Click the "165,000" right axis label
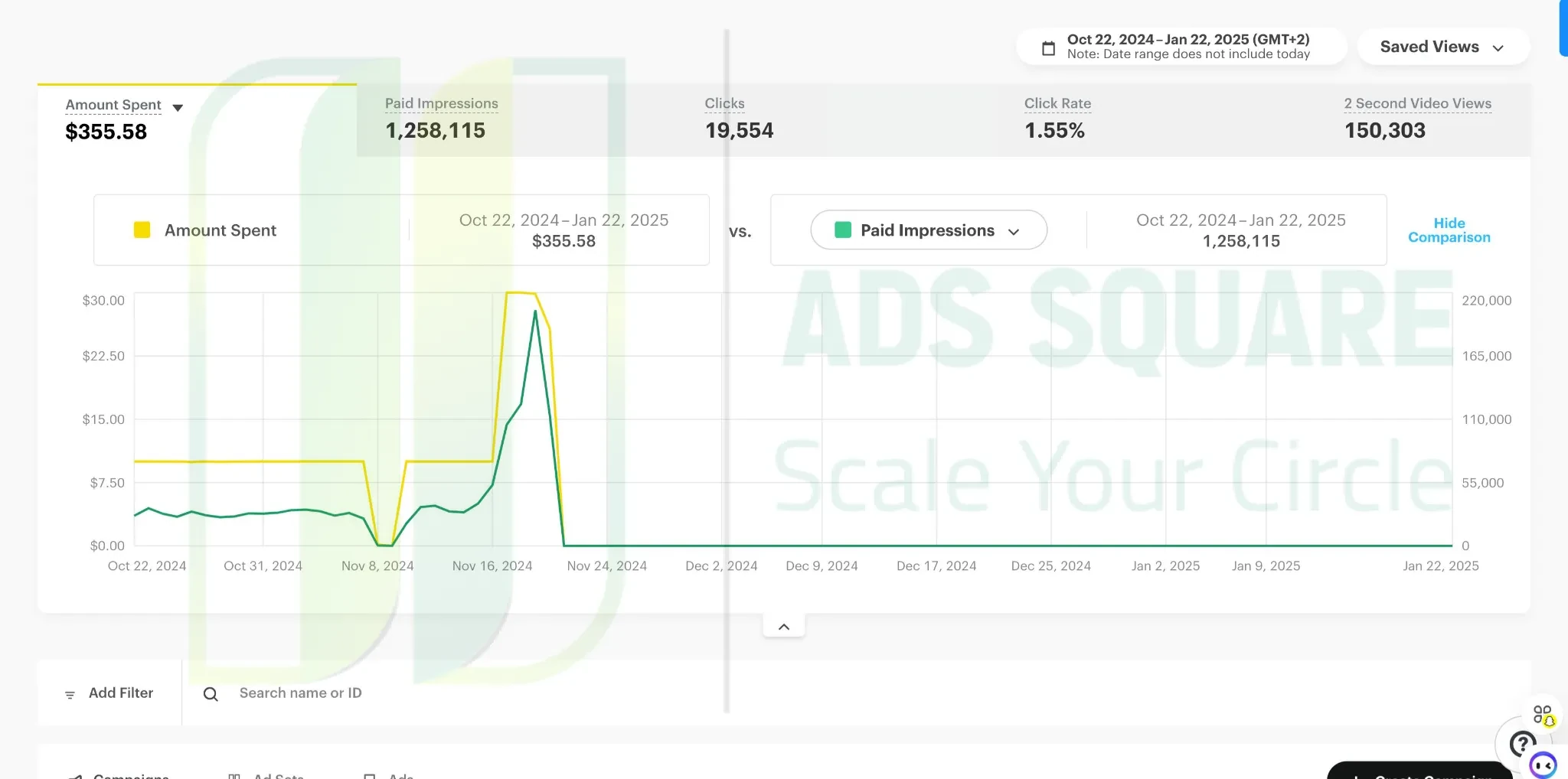The image size is (1568, 779). pos(1487,356)
